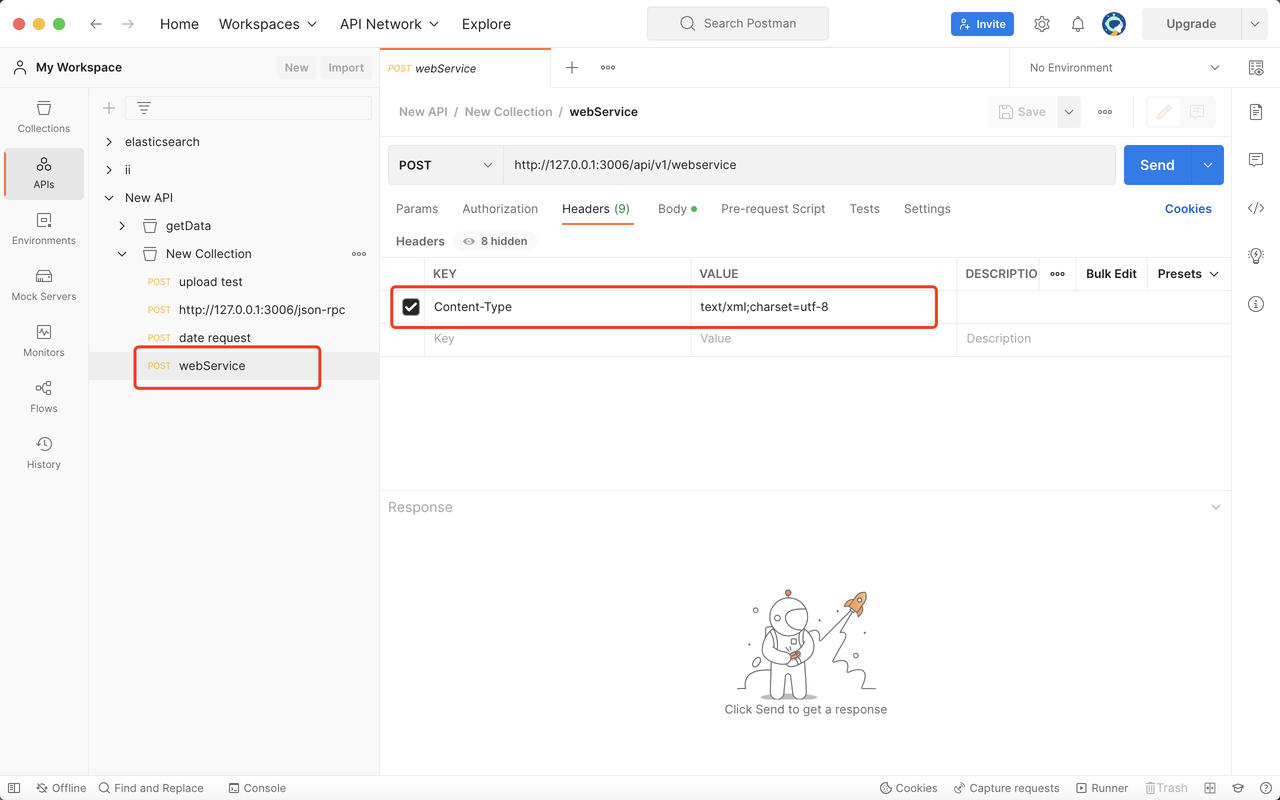Click the edit pencil icon

click(1164, 112)
